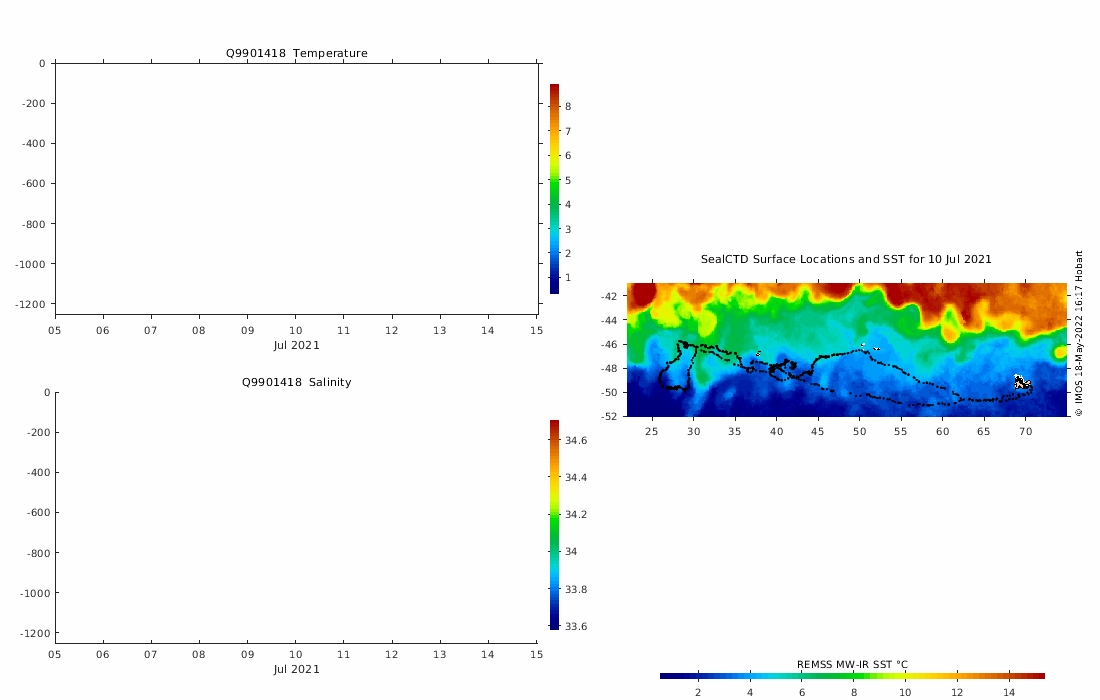Click the -42 latitude label on the map
Image resolution: width=1100 pixels, height=700 pixels.
click(610, 296)
